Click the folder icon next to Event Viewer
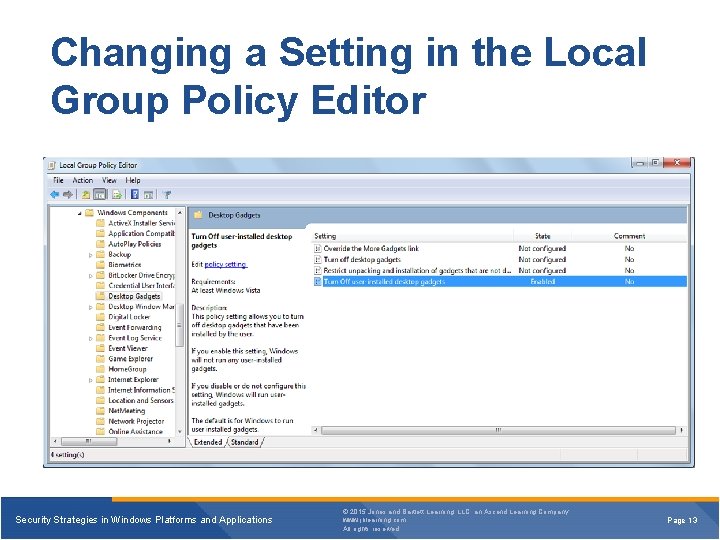Screen dimensions: 720x540 click(x=100, y=348)
